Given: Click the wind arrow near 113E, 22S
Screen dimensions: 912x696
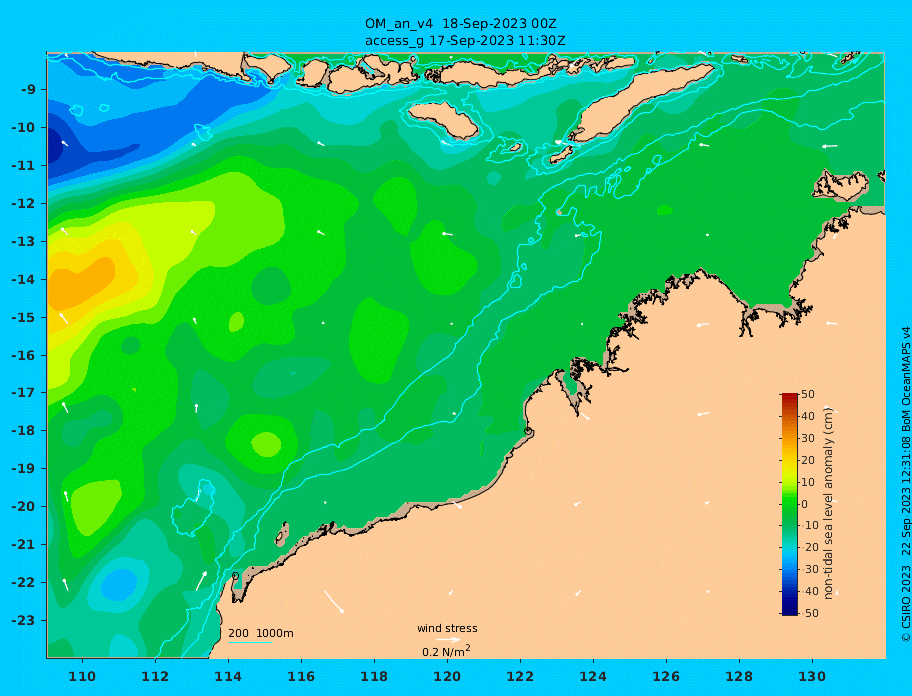Looking at the screenshot, I should (x=201, y=580).
